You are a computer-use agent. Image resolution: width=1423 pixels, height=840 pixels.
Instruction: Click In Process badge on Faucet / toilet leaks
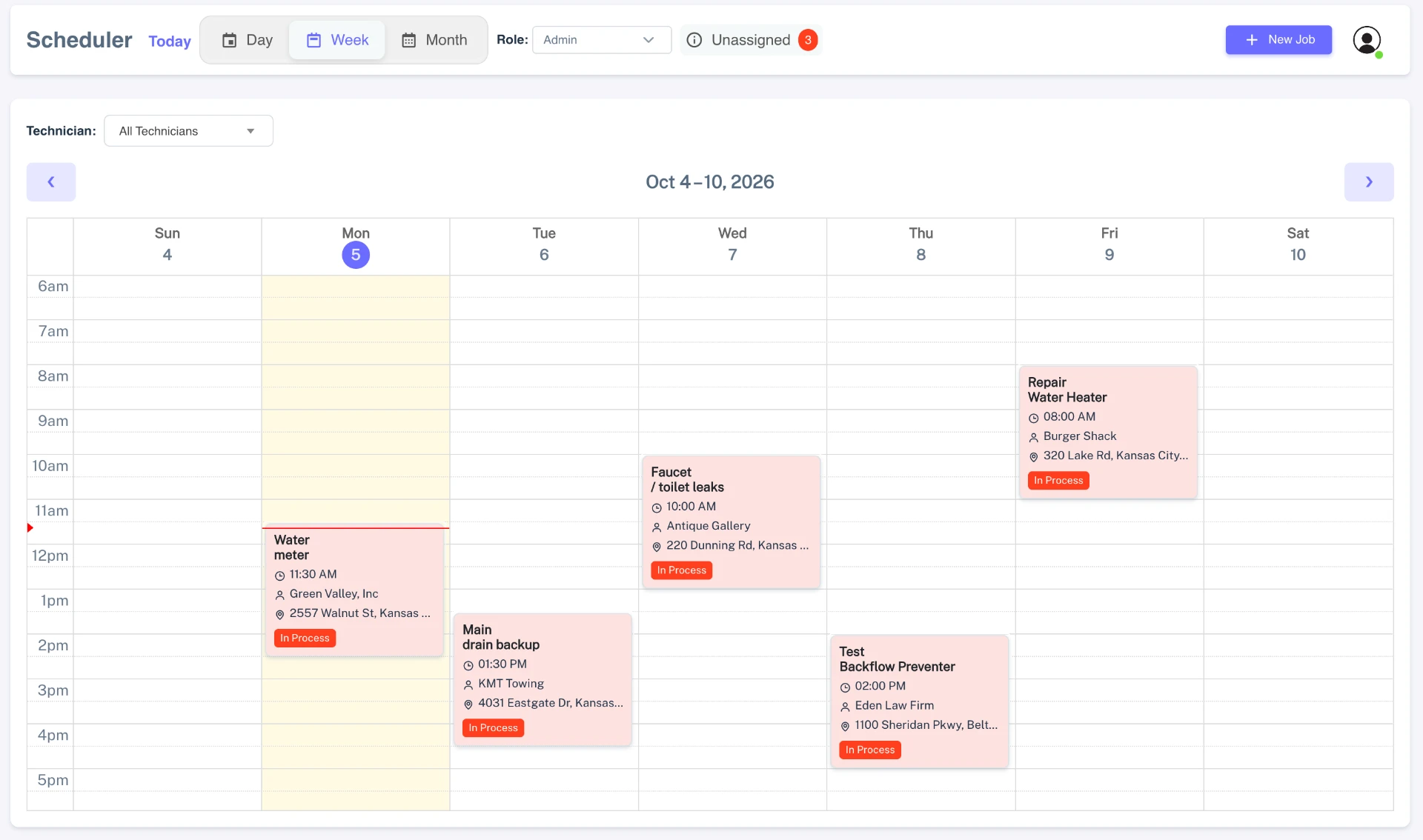pyautogui.click(x=681, y=570)
